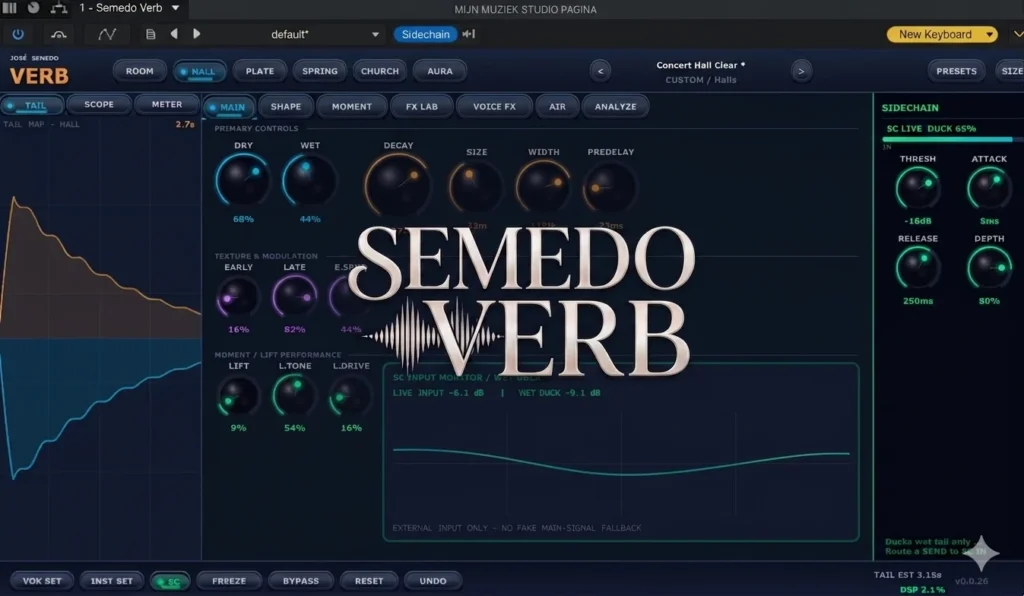This screenshot has height=596, width=1024.
Task: Click the EARLY knob
Action: (238, 297)
